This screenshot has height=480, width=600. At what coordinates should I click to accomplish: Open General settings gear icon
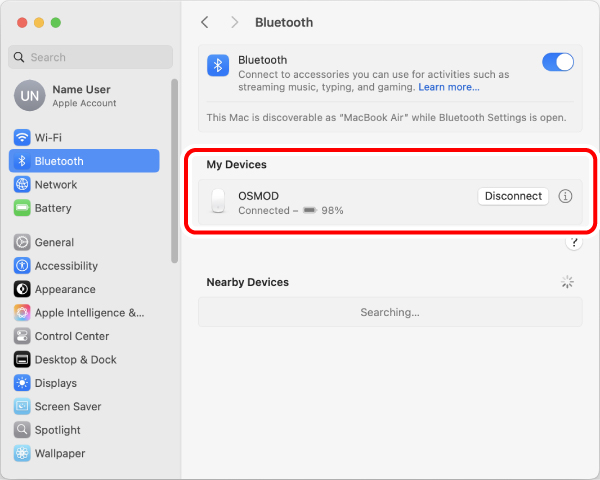[x=22, y=242]
